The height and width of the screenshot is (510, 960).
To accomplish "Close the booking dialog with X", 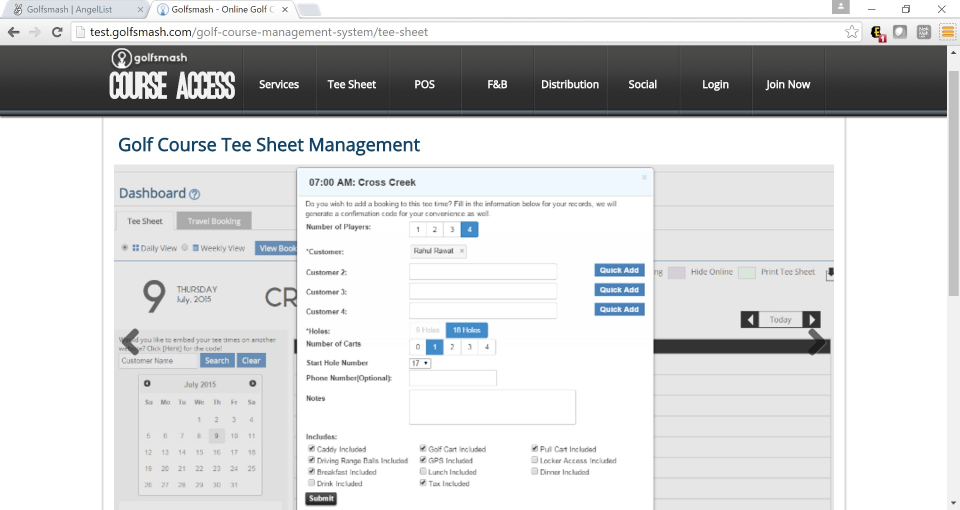I will (x=644, y=178).
